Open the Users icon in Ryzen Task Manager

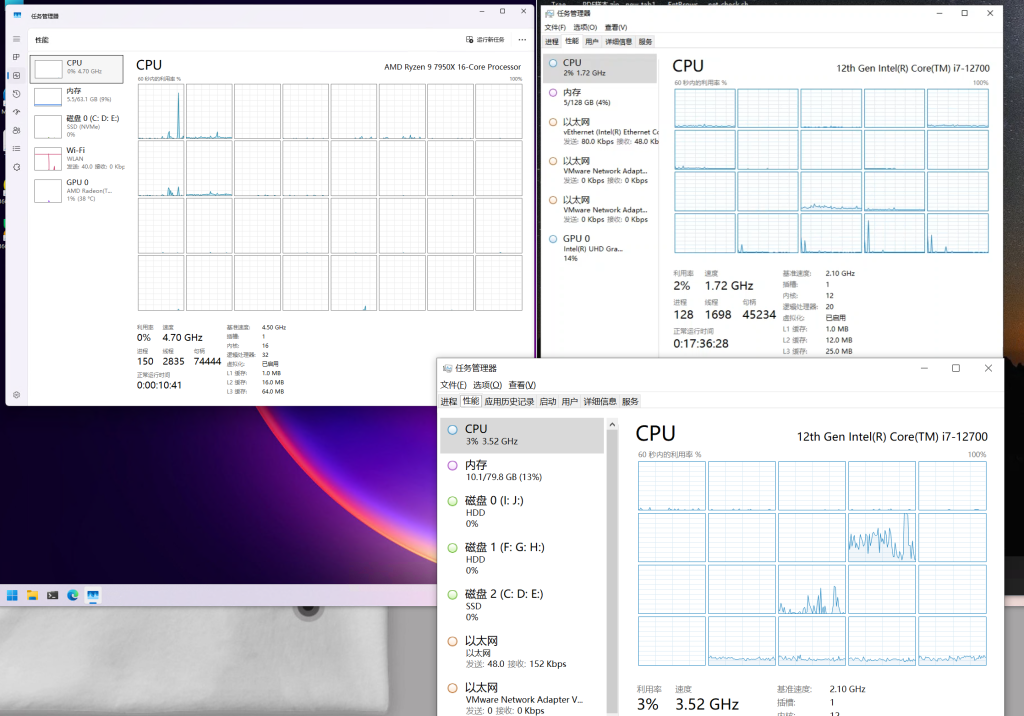click(x=16, y=131)
